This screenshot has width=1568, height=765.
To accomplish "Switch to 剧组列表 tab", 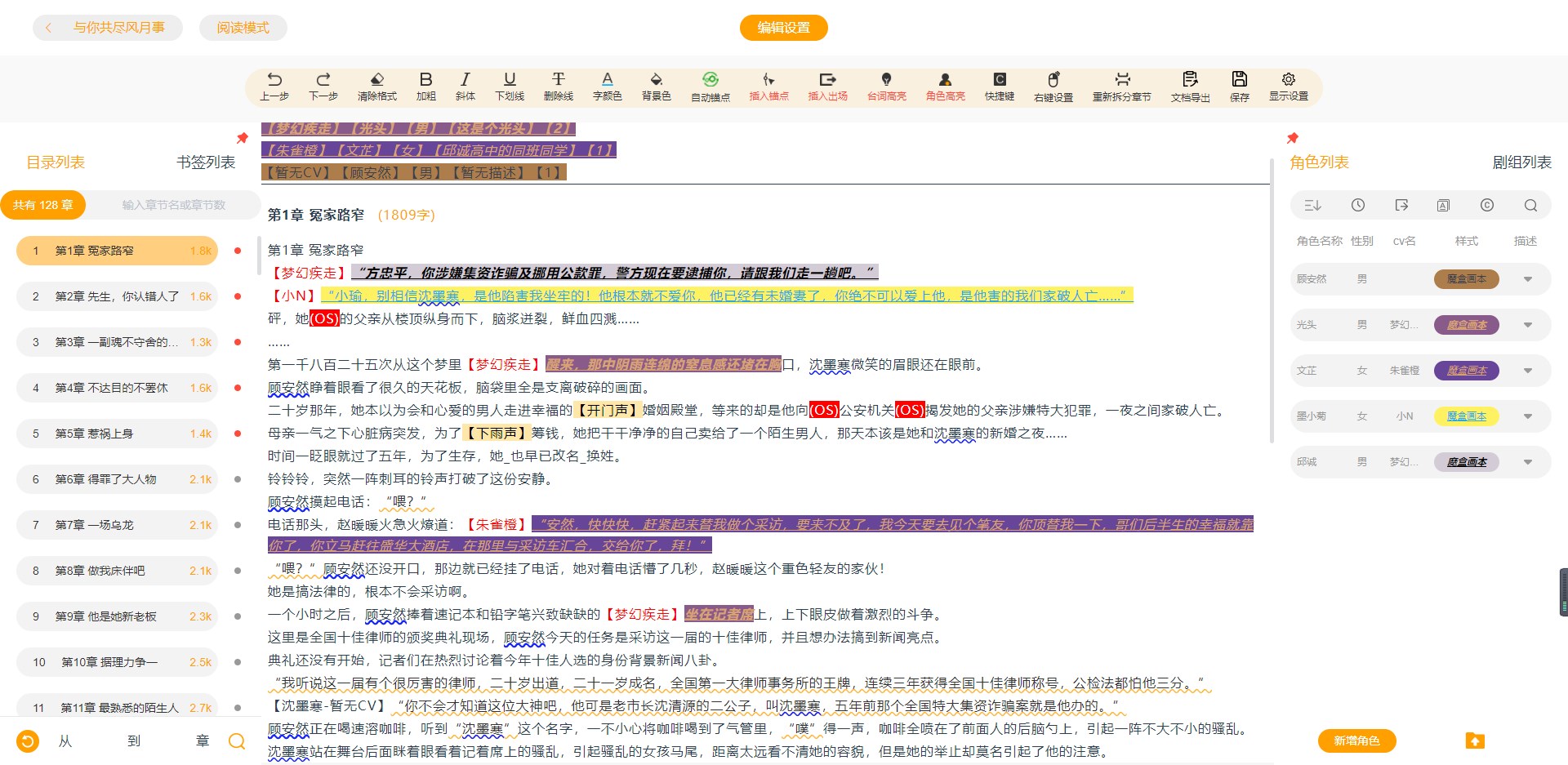I will coord(1521,162).
